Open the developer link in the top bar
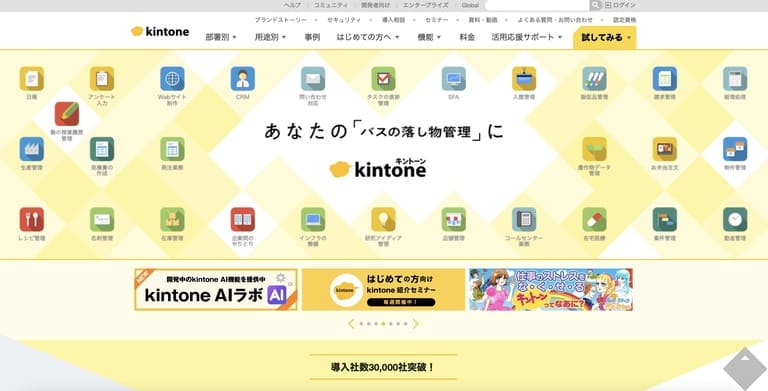The width and height of the screenshot is (768, 391). pyautogui.click(x=376, y=5)
